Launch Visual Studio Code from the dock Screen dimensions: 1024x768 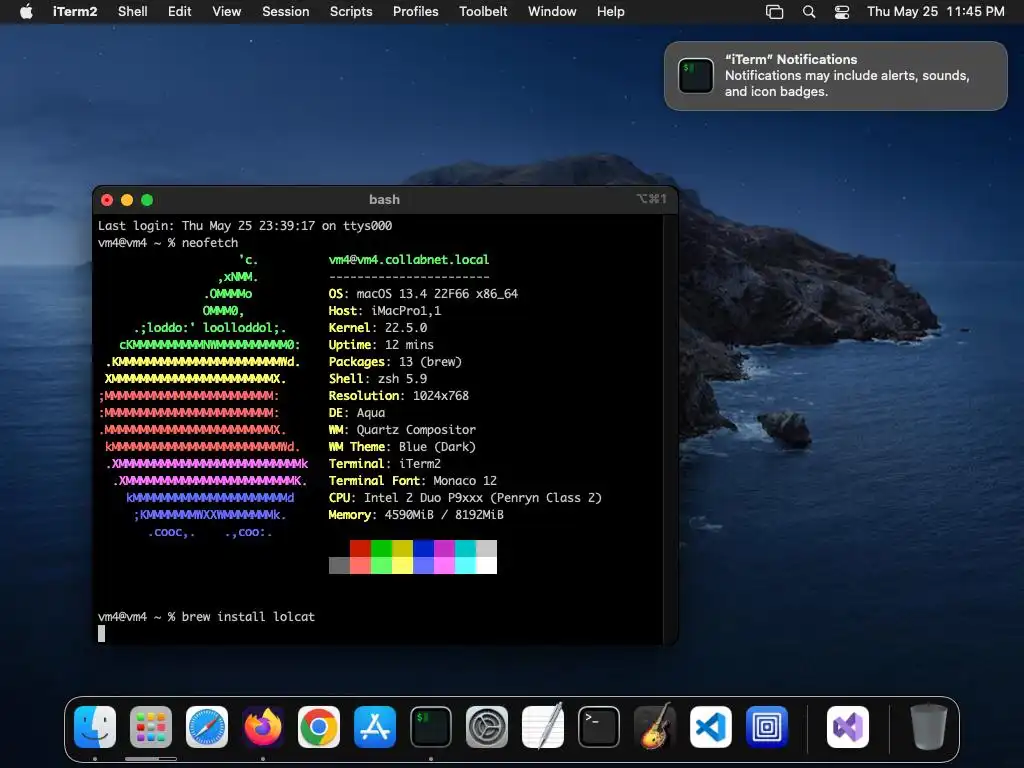click(711, 727)
